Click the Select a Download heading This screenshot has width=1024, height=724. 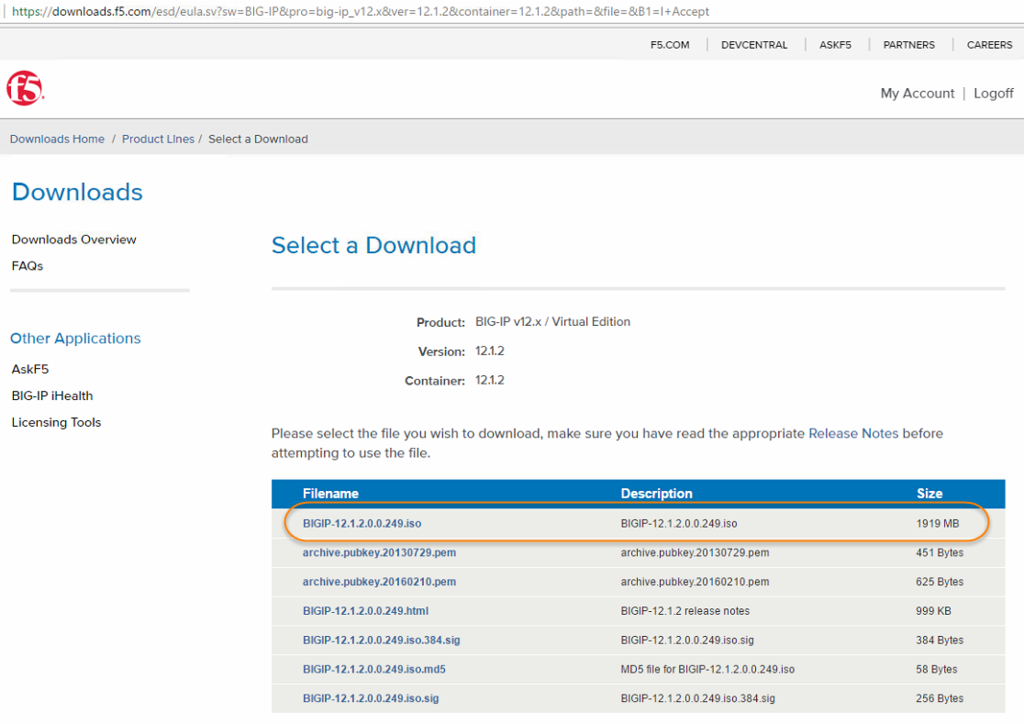[374, 245]
